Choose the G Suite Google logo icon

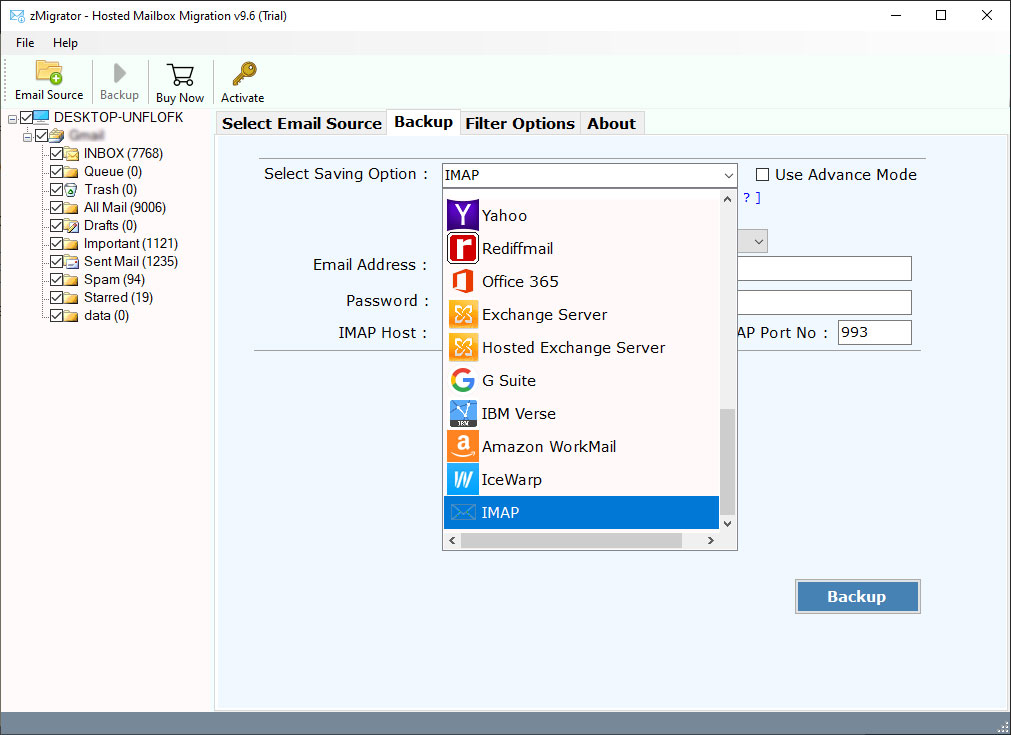[x=463, y=380]
